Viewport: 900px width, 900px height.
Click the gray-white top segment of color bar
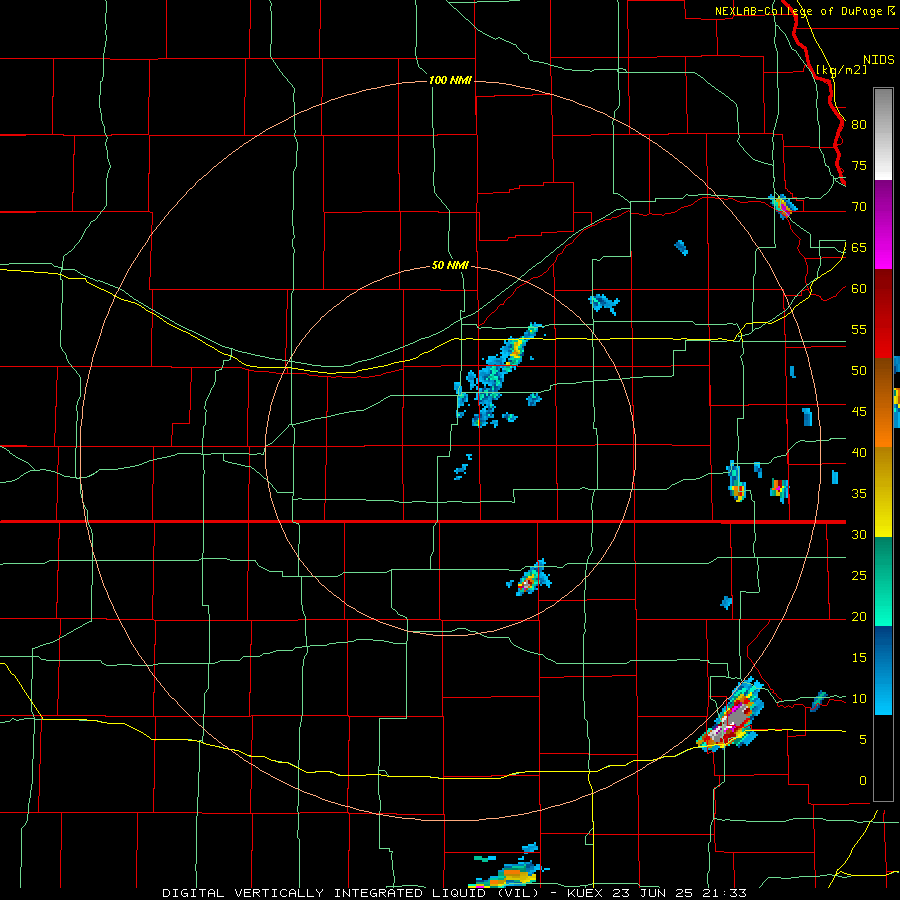[883, 134]
